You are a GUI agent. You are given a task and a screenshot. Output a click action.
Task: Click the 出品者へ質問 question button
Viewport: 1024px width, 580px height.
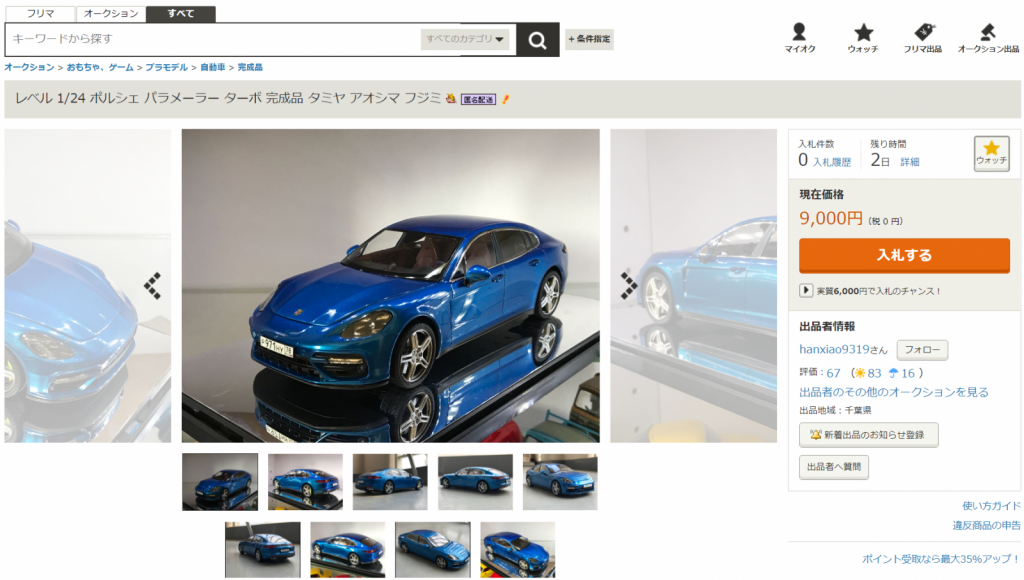coord(836,467)
